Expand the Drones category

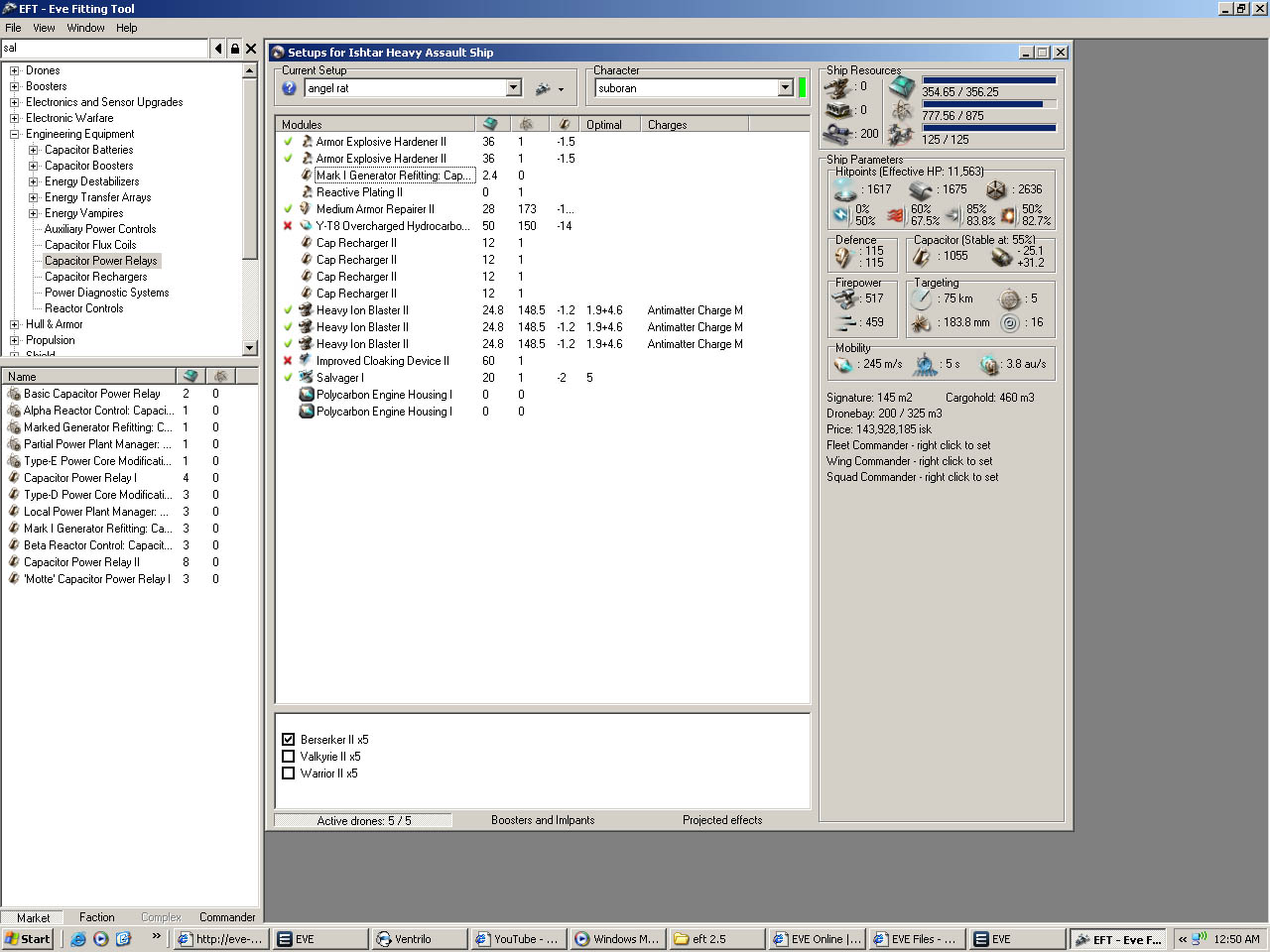[14, 70]
